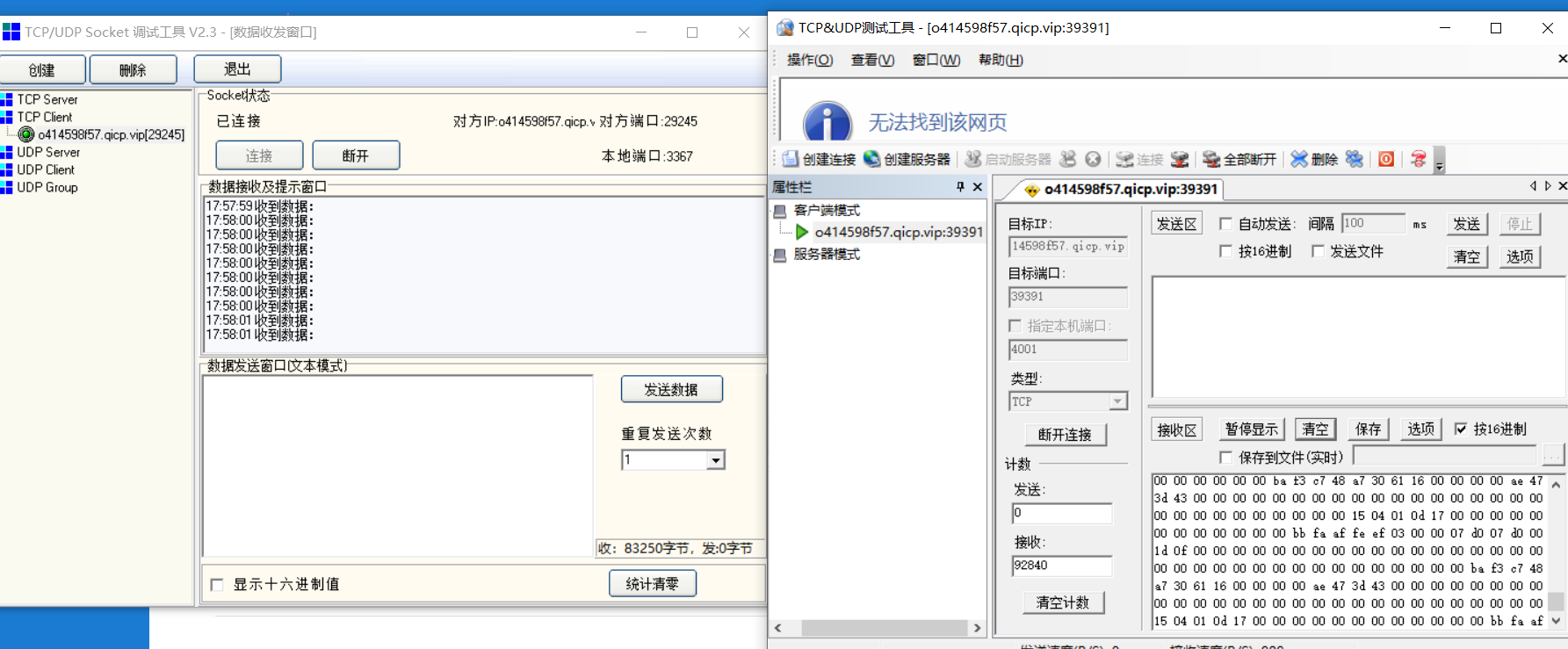Screen dimensions: 1568x649
Task: Open the 查看(V) menu
Action: (x=872, y=60)
